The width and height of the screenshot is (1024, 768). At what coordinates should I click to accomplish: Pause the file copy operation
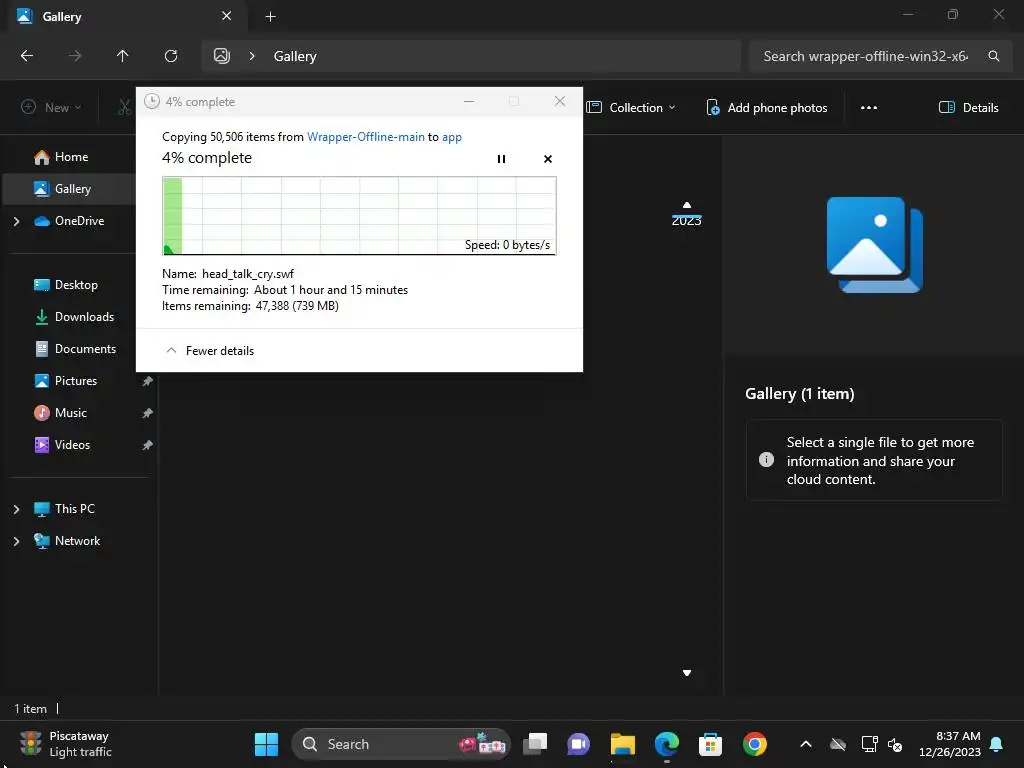click(501, 159)
